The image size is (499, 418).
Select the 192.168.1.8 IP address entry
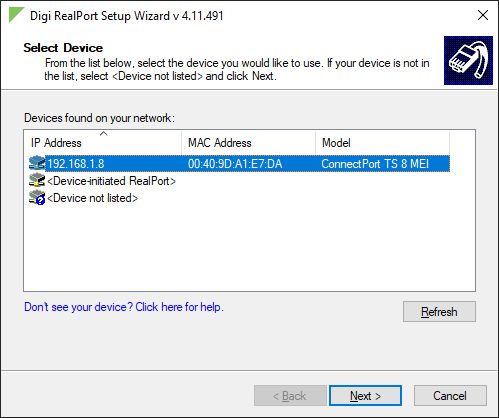(76, 164)
